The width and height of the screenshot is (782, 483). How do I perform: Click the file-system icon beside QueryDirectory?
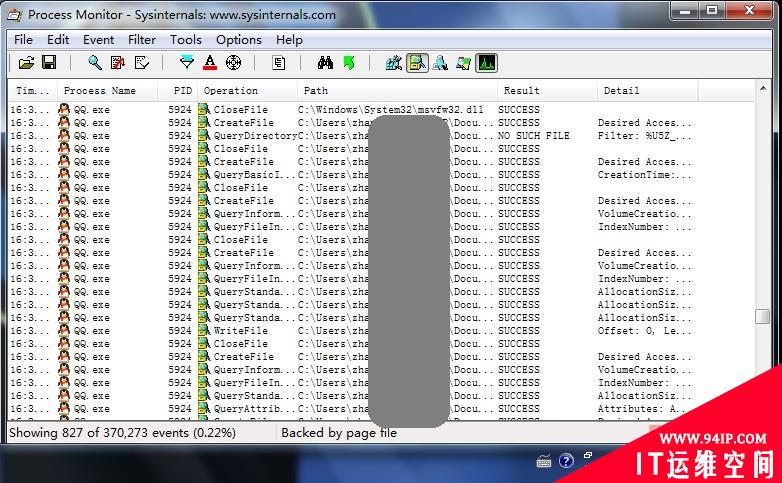click(x=203, y=135)
